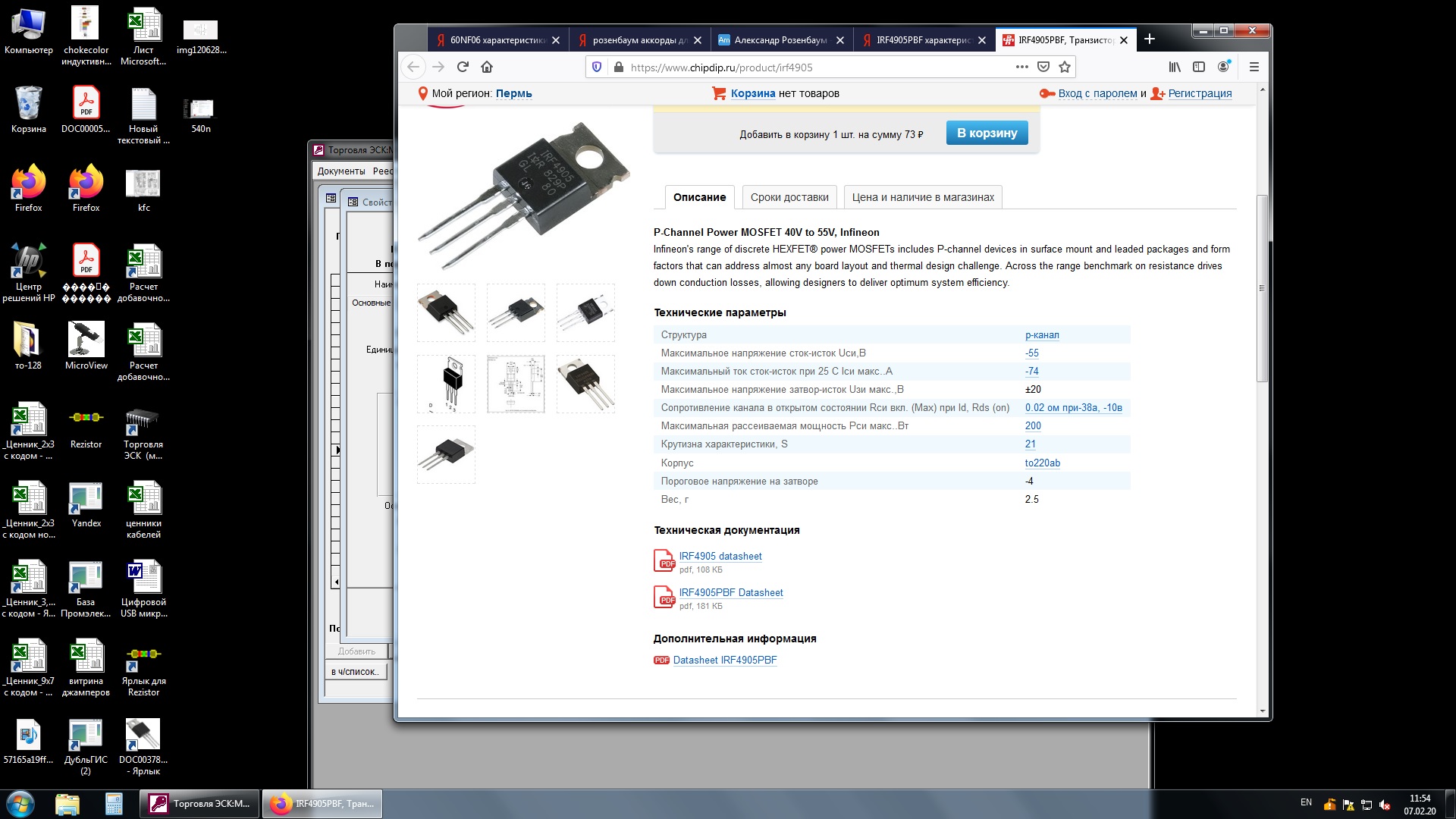Show the sidebars icon
Image resolution: width=1456 pixels, height=819 pixels.
click(x=1199, y=67)
